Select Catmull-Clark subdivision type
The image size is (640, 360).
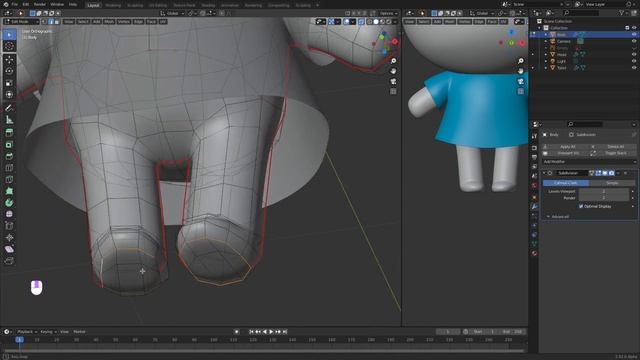click(565, 183)
